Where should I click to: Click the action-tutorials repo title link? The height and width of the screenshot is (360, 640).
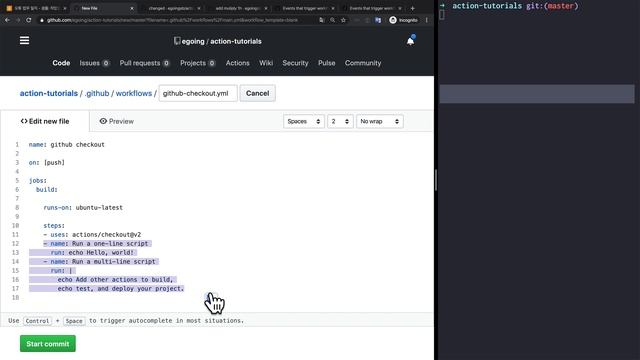click(236, 41)
